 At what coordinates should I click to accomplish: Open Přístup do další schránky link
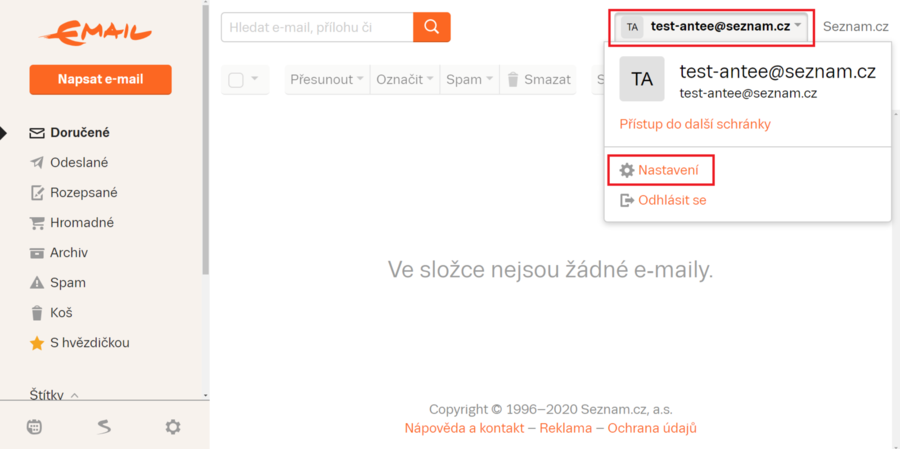pyautogui.click(x=695, y=124)
